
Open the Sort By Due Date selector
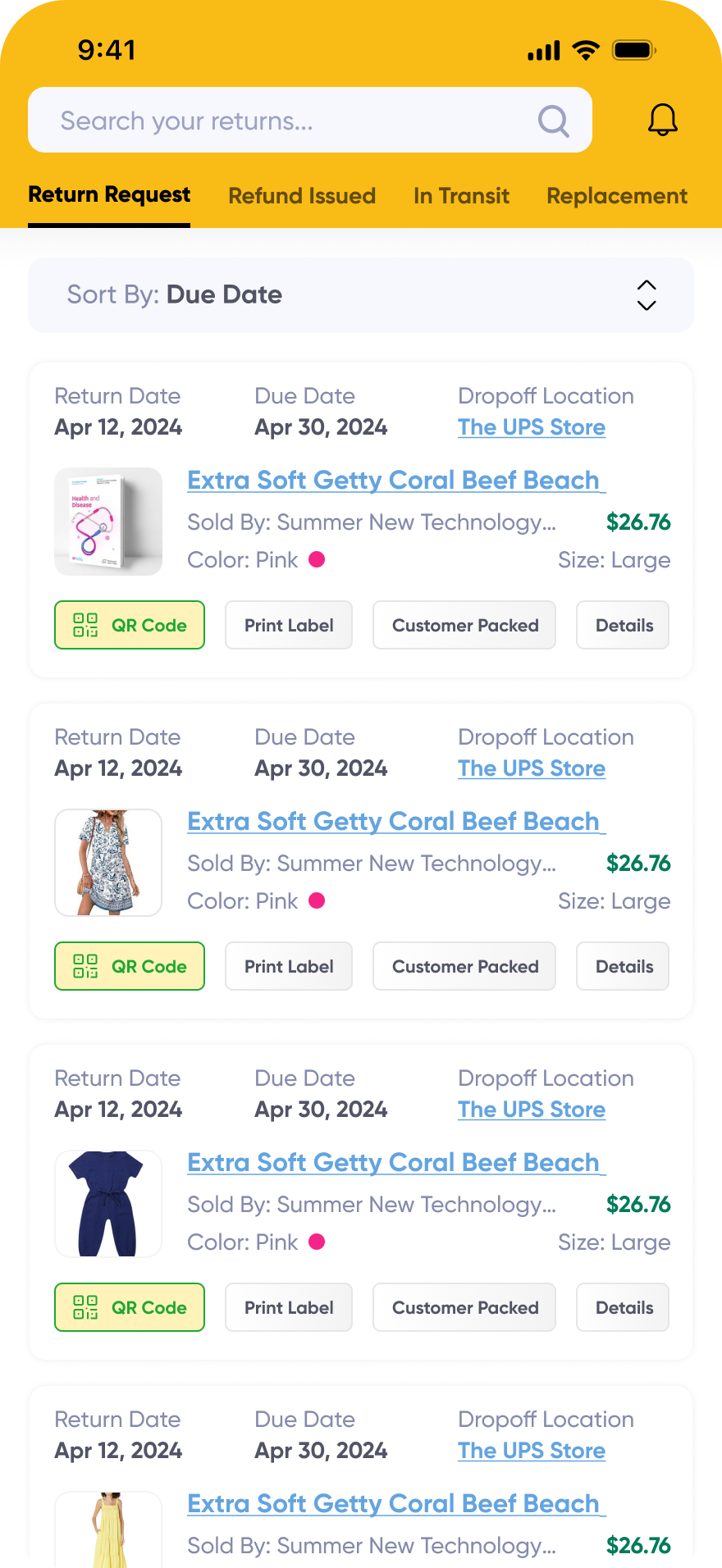click(224, 294)
